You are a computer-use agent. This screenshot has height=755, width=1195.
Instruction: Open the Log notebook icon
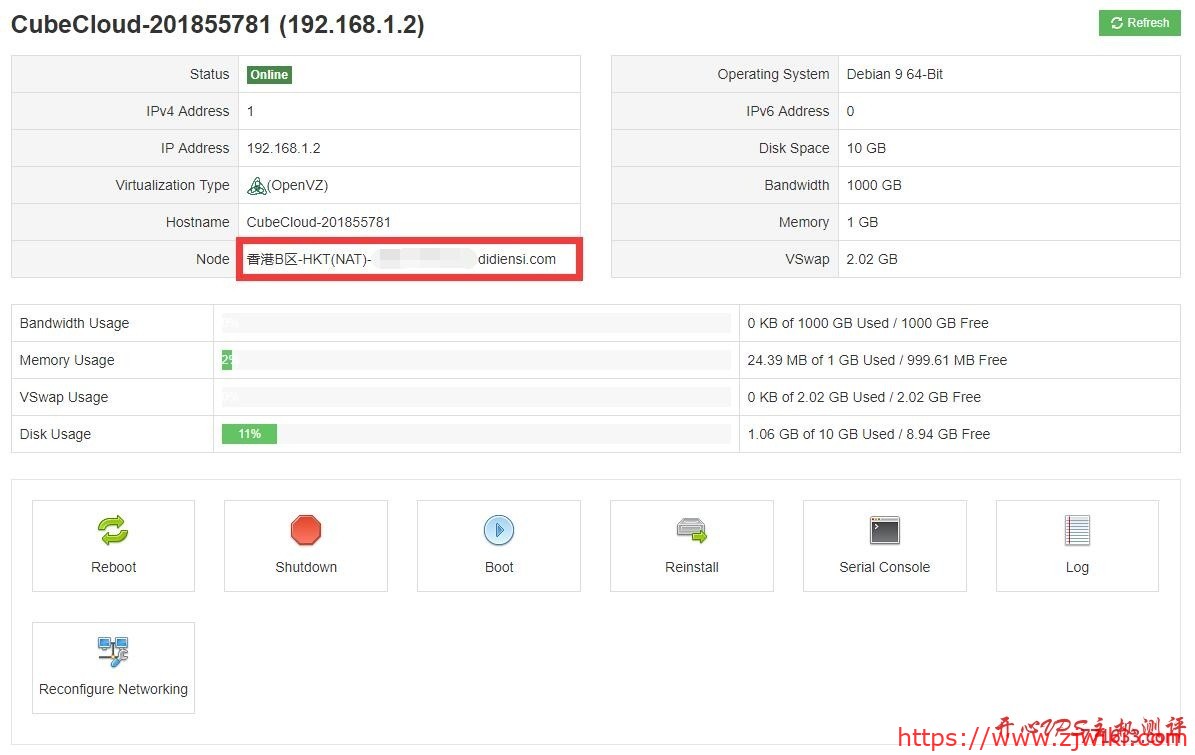[1077, 530]
